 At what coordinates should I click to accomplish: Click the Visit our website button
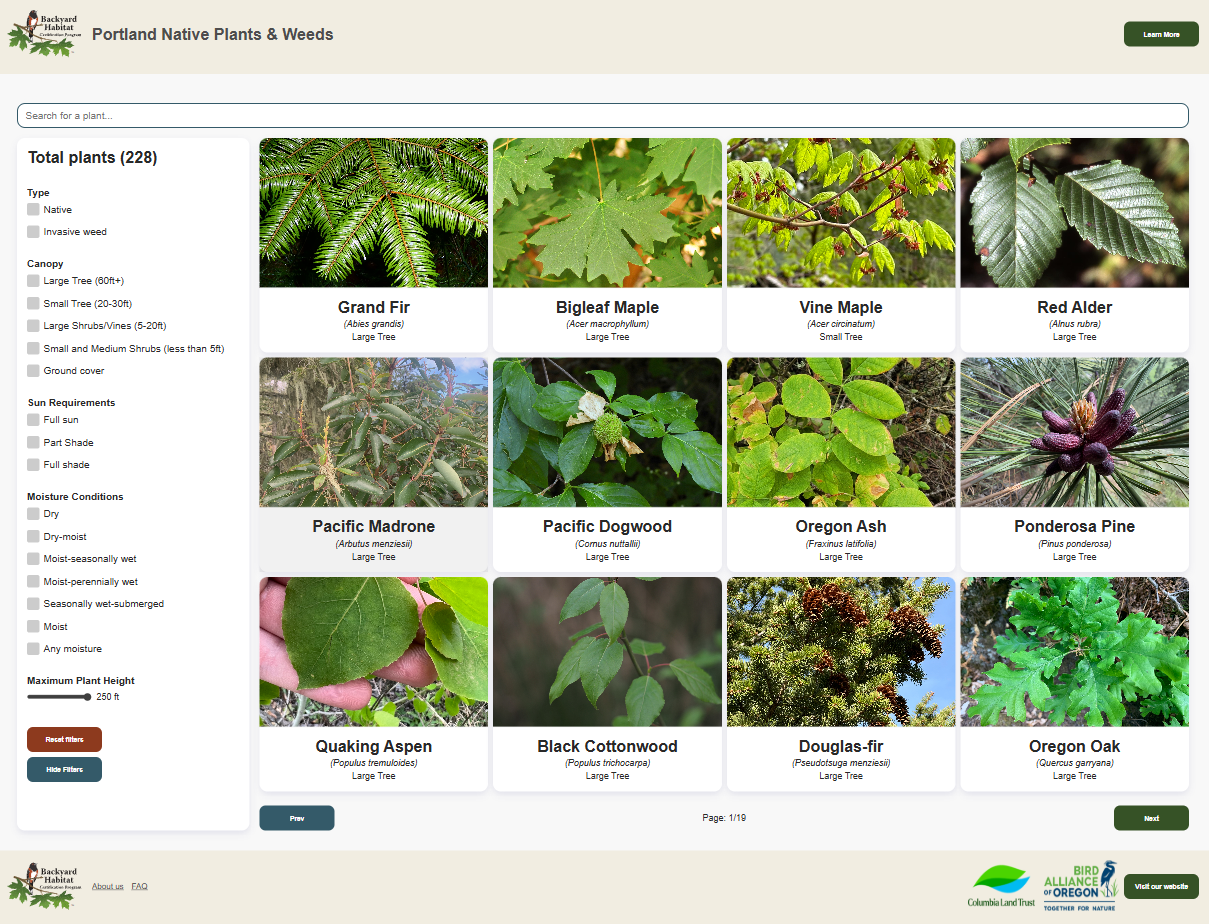1161,886
